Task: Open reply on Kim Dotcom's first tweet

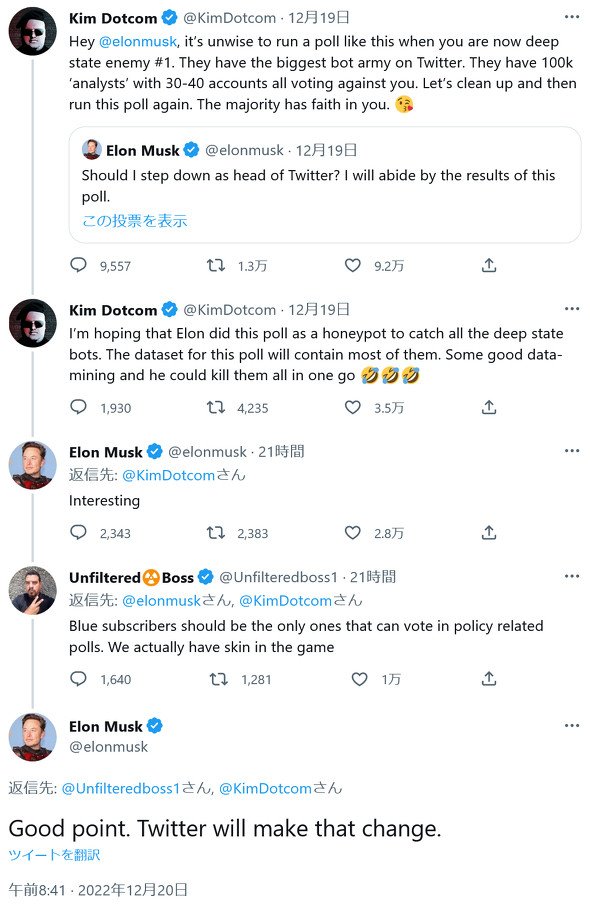Action: (78, 266)
